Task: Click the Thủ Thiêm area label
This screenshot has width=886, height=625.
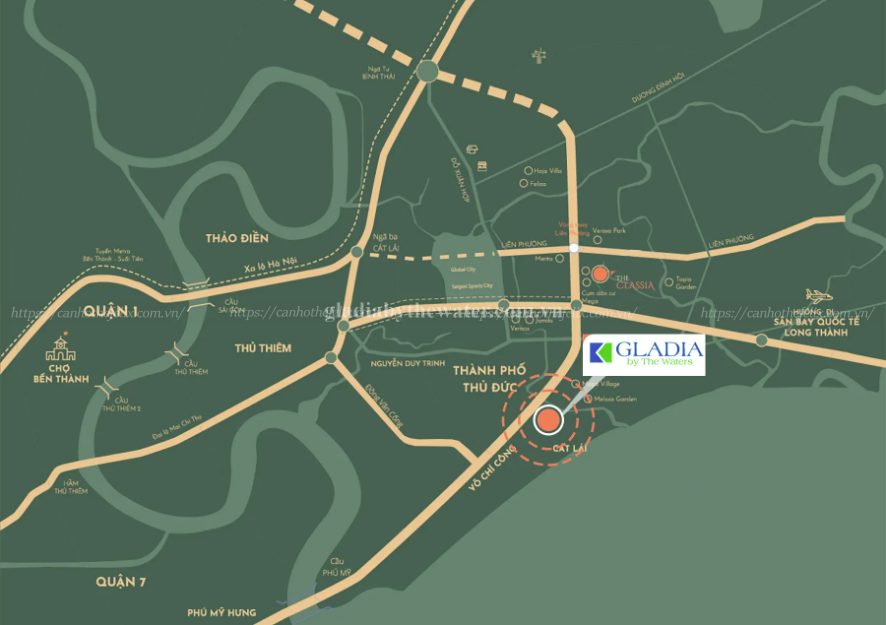Action: click(x=263, y=348)
